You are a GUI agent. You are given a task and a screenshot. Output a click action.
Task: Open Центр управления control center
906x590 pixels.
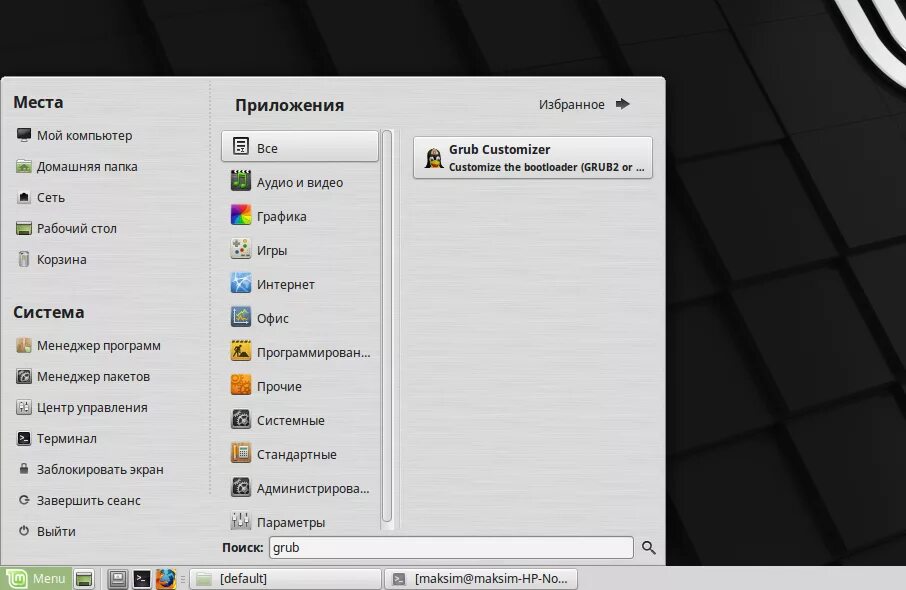(x=81, y=408)
